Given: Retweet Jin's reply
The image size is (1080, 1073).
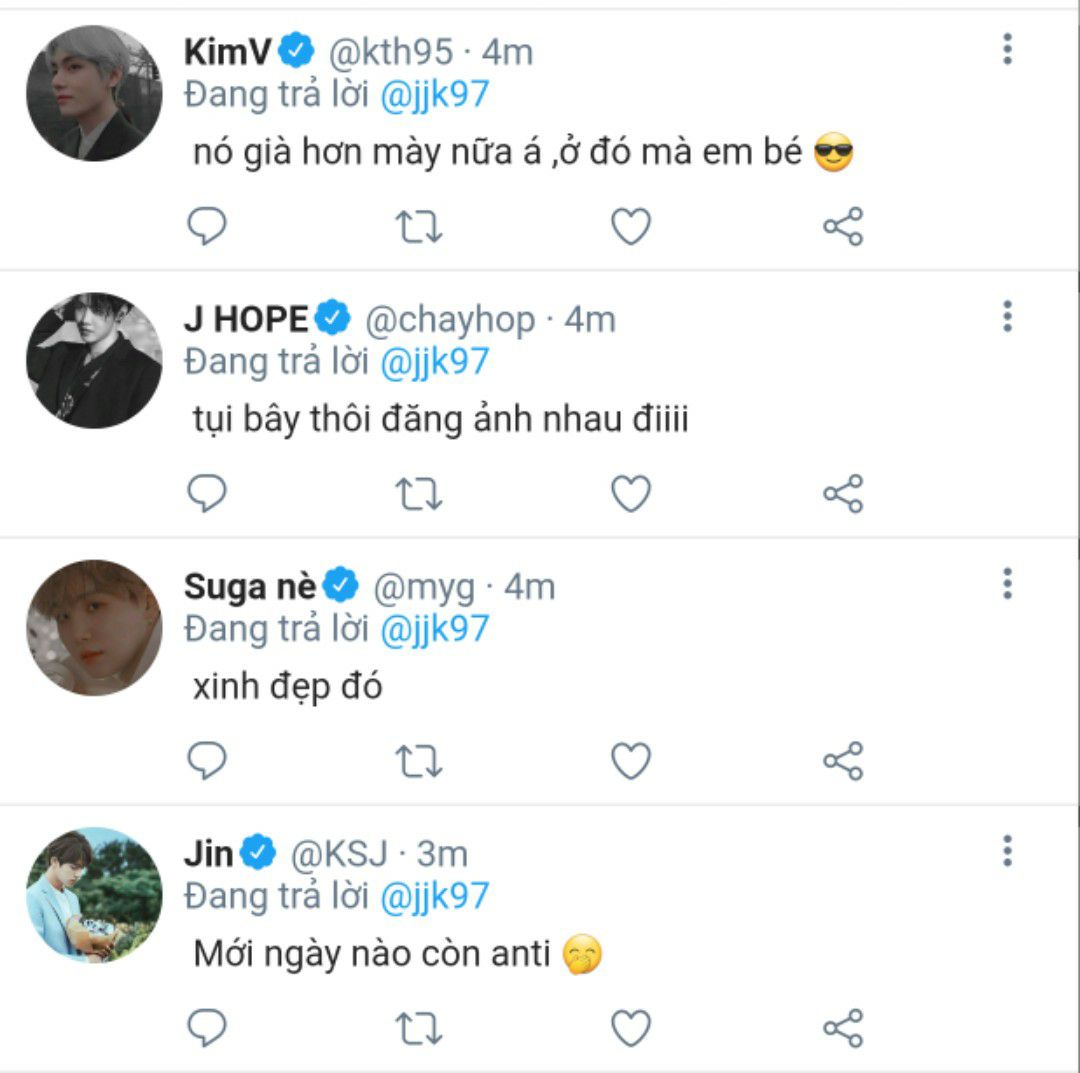Looking at the screenshot, I should [419, 1028].
